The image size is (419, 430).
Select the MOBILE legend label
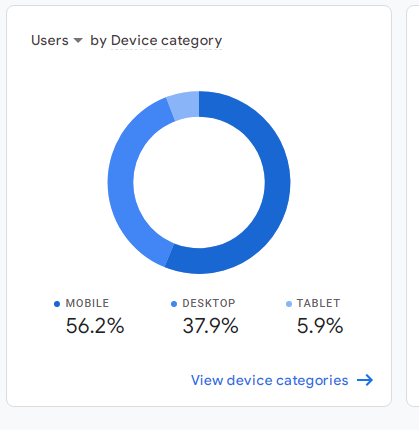tap(87, 303)
